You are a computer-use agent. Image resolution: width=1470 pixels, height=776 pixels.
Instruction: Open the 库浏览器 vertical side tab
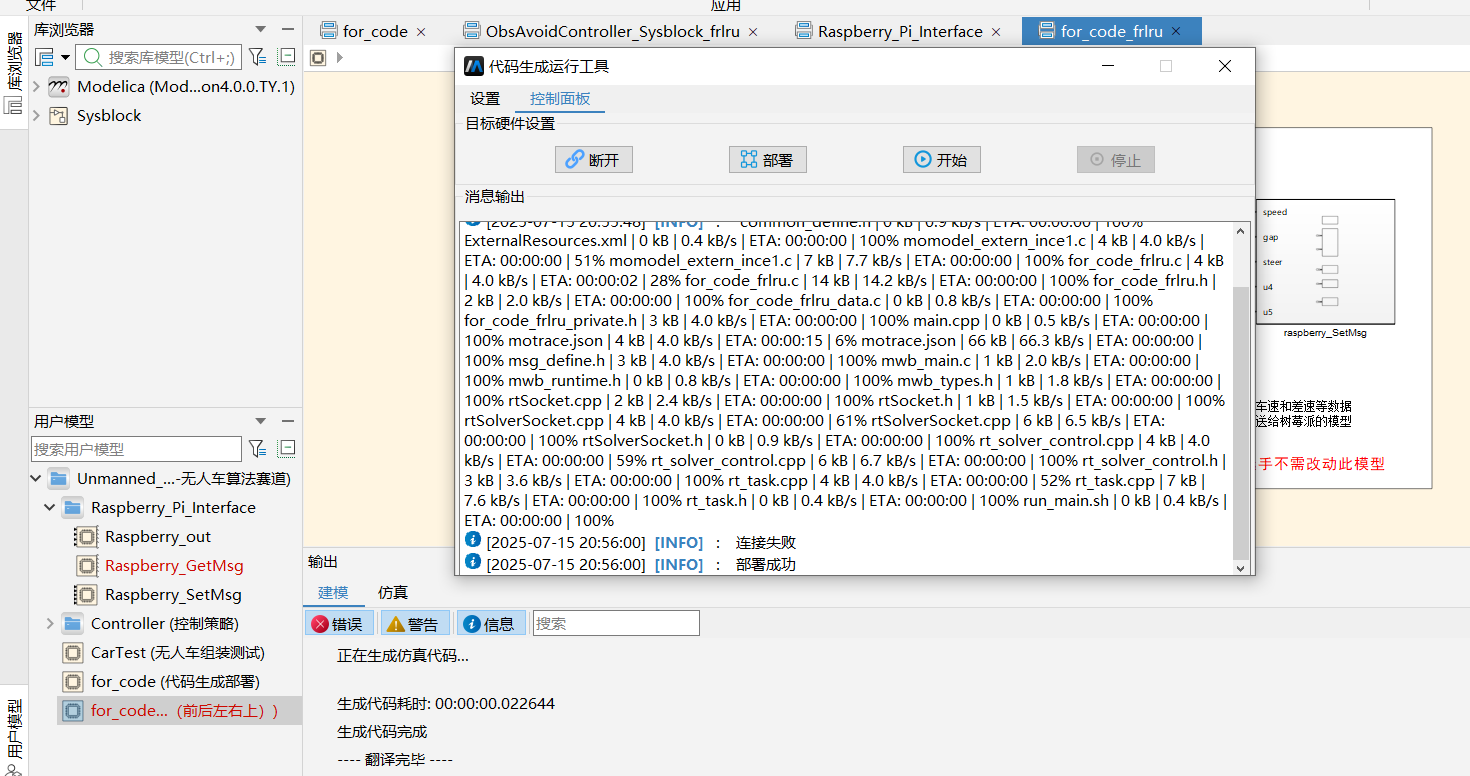(14, 72)
